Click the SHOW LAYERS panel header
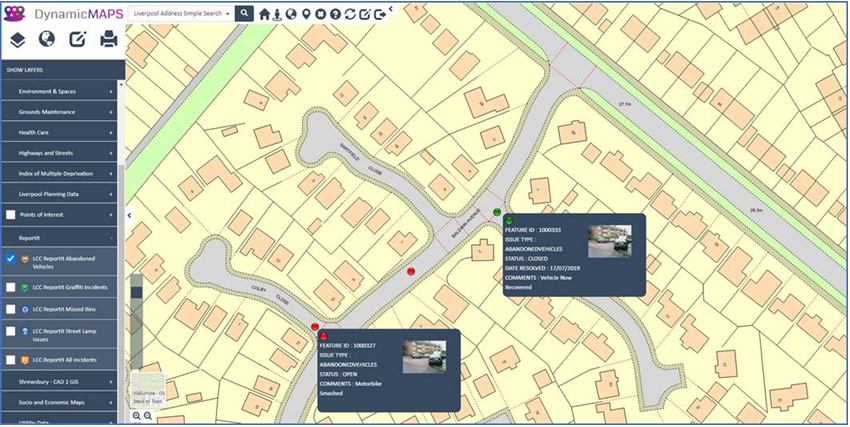850x427 pixels. coord(63,70)
